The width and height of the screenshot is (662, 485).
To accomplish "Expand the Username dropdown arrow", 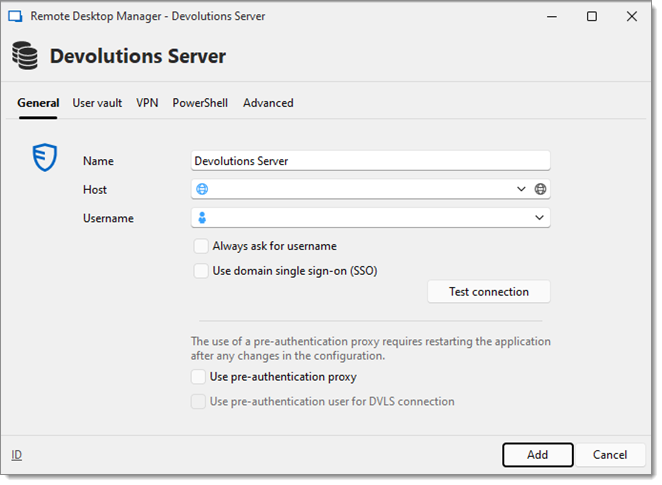I will (x=539, y=218).
